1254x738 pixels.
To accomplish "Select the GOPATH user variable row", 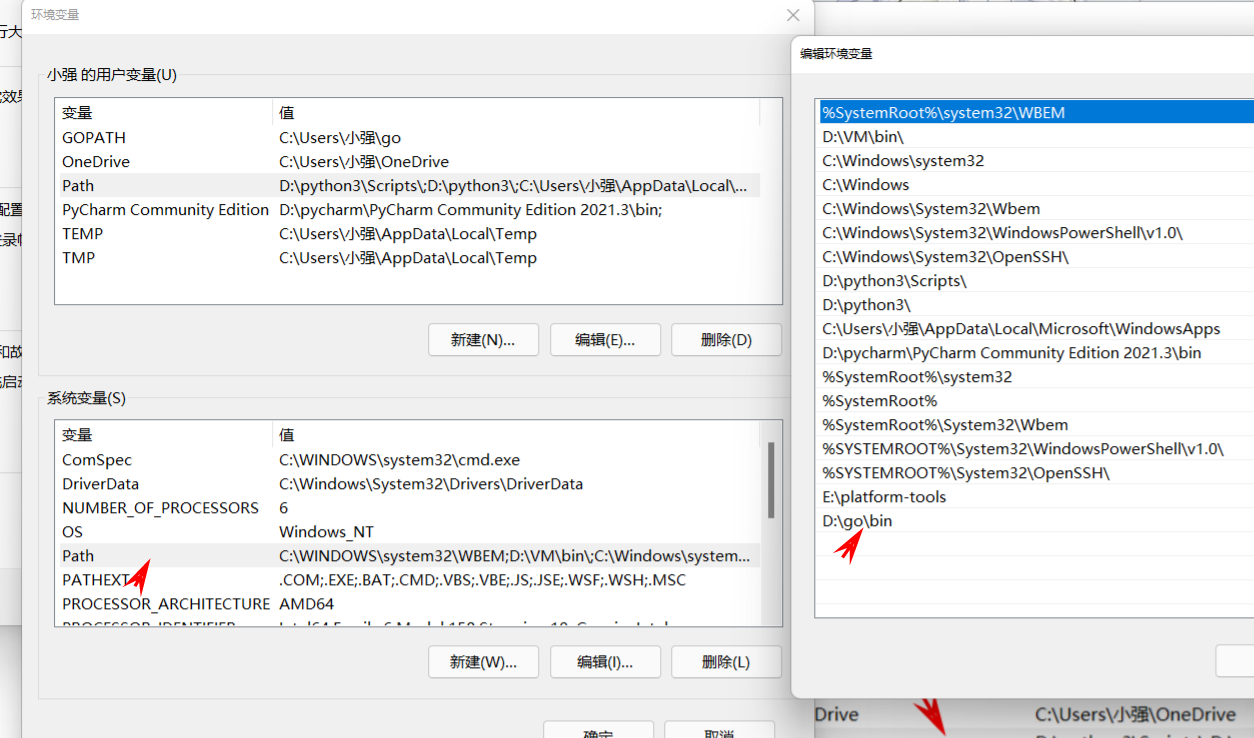I will [x=408, y=138].
